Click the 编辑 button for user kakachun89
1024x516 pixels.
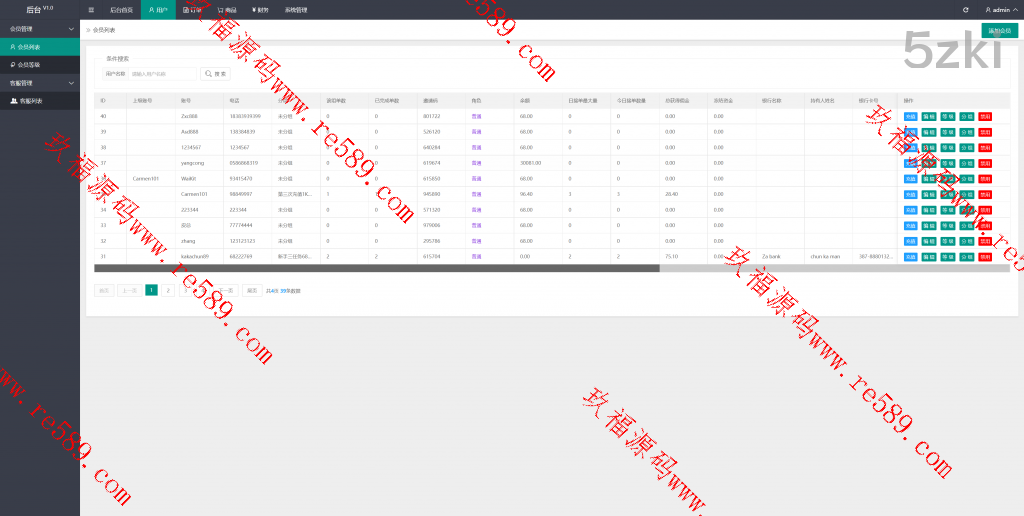pos(929,257)
